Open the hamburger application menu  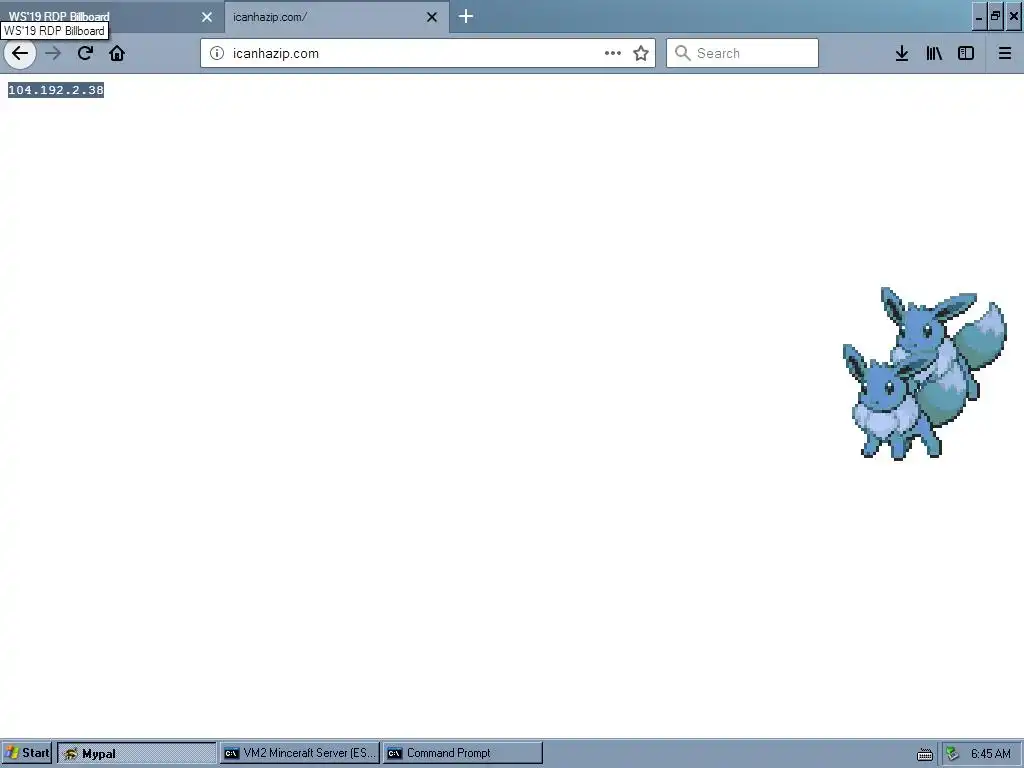point(1005,54)
